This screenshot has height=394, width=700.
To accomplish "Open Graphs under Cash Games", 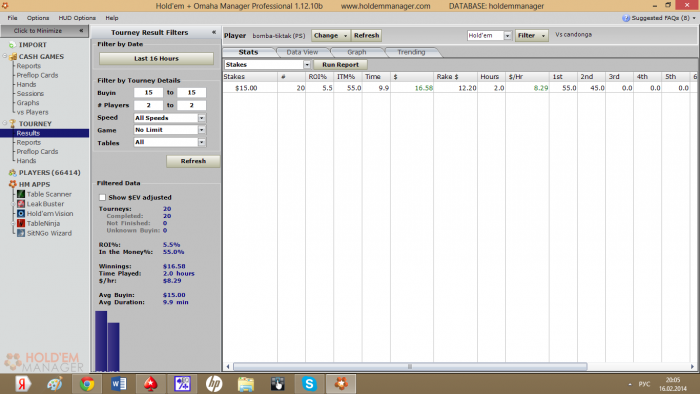I will click(x=28, y=103).
